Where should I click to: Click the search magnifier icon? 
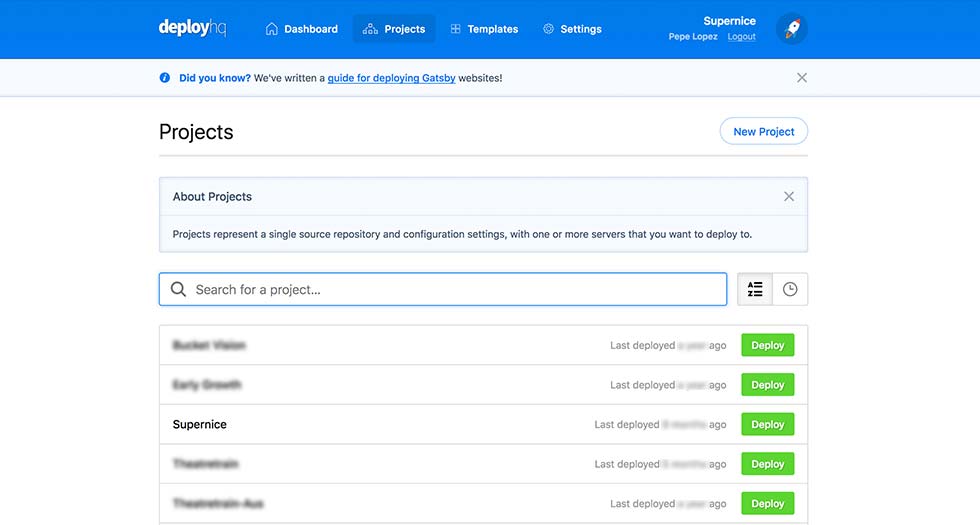coord(178,289)
